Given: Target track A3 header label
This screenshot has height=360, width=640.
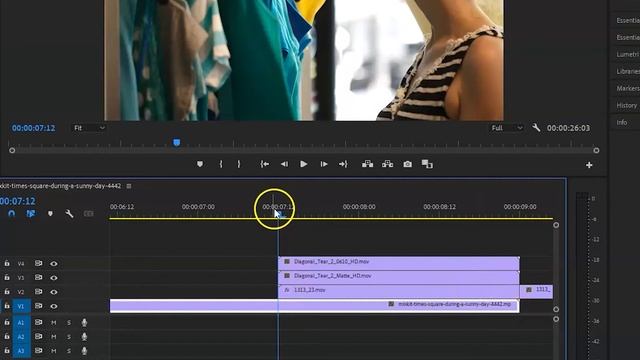Looking at the screenshot, I should pyautogui.click(x=21, y=350).
